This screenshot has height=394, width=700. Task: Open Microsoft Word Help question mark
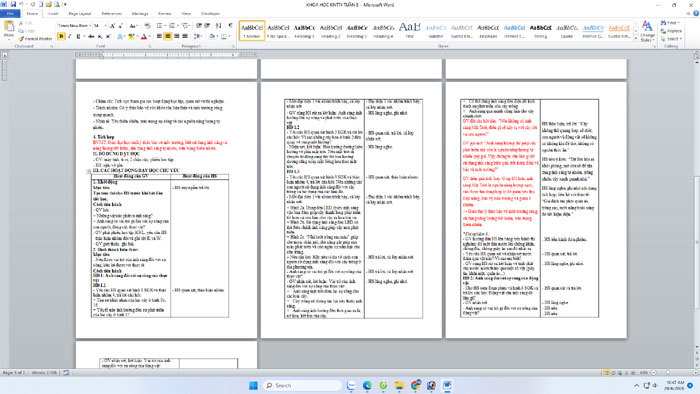pyautogui.click(x=696, y=14)
